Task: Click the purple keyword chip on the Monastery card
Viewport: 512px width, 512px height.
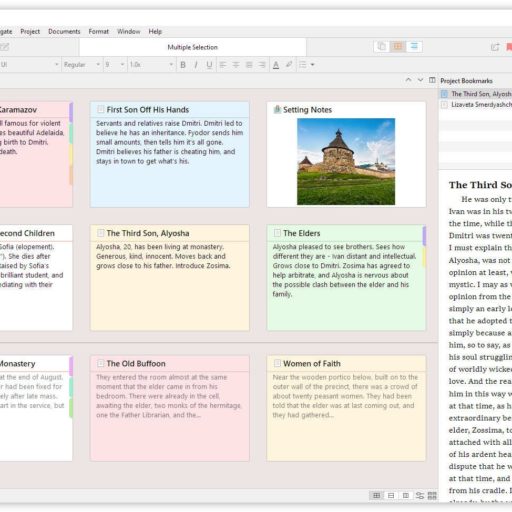Action: [x=71, y=366]
